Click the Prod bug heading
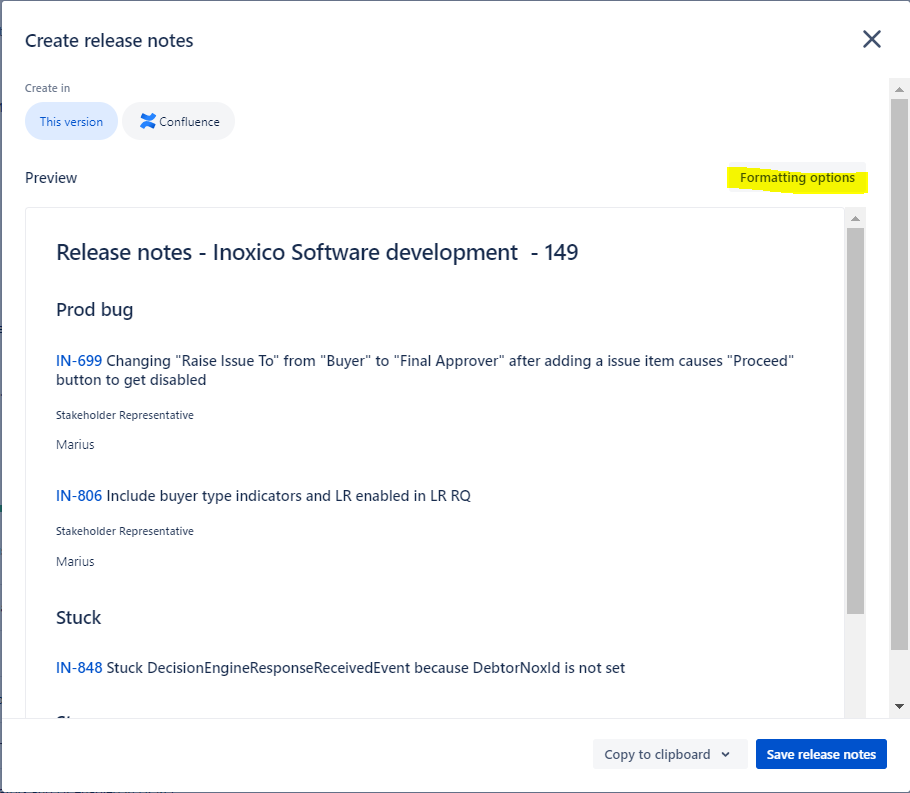The width and height of the screenshot is (910, 793). coord(95,309)
